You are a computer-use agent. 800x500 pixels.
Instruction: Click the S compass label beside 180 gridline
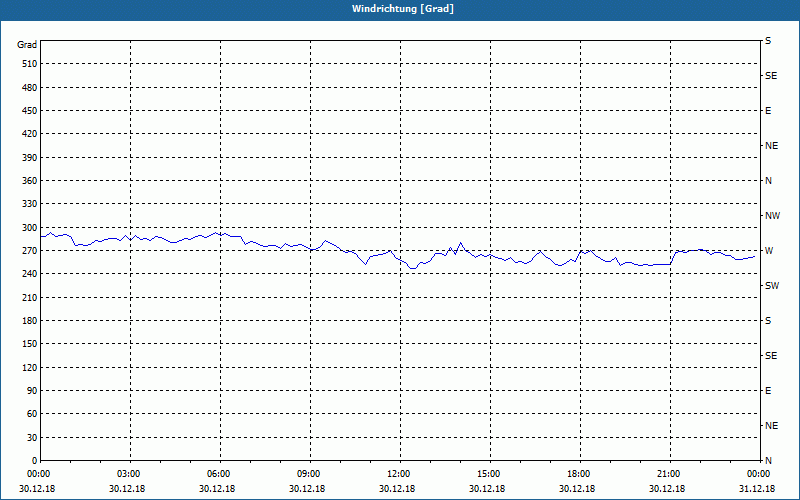click(x=768, y=321)
